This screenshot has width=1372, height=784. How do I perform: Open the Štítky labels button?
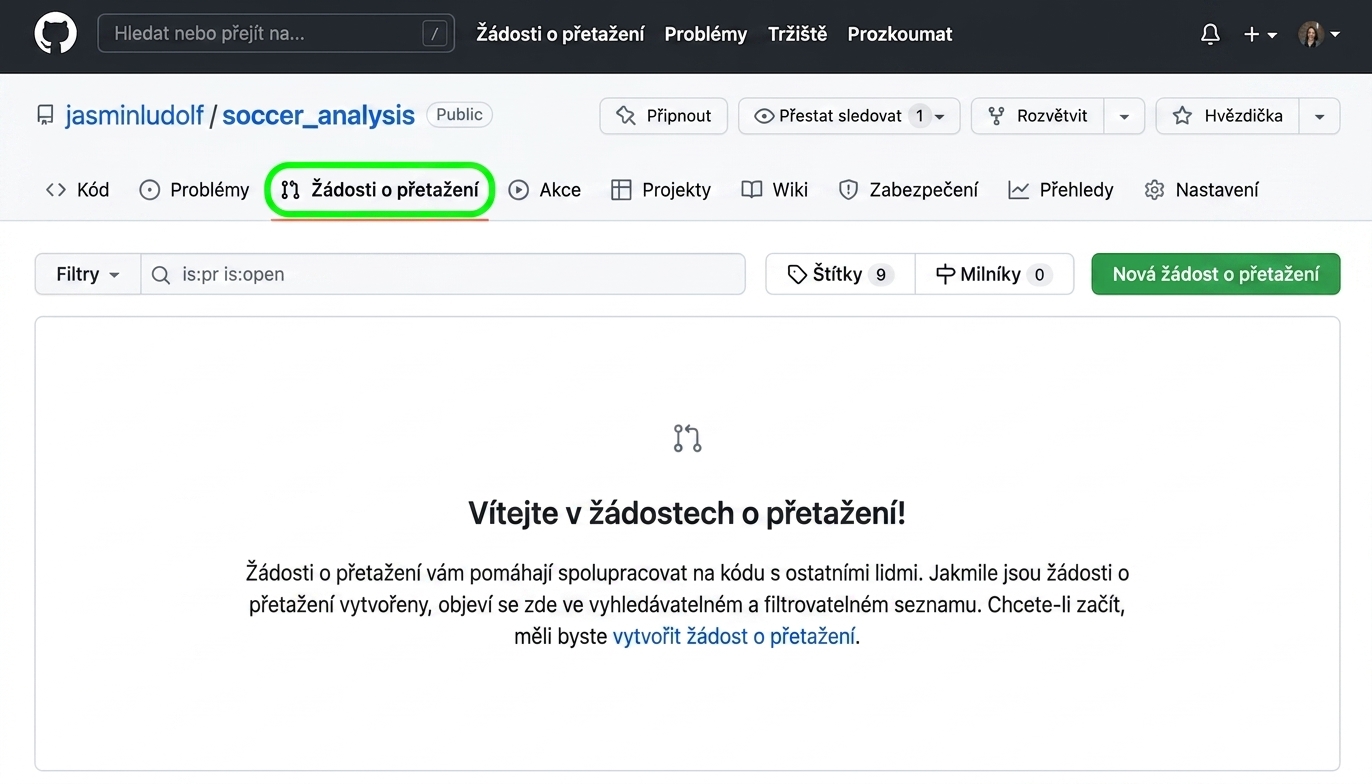coord(840,274)
